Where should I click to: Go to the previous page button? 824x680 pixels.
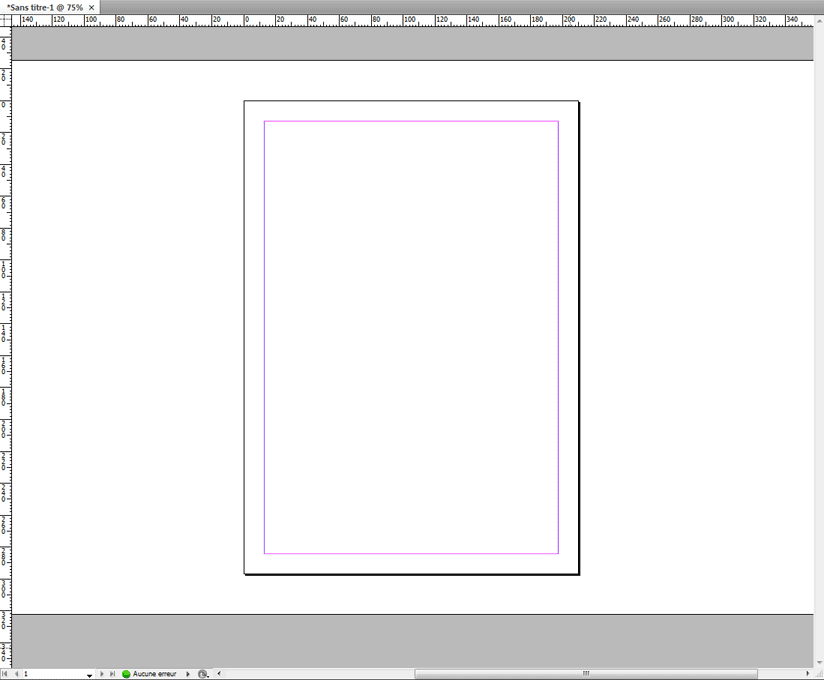(x=16, y=674)
